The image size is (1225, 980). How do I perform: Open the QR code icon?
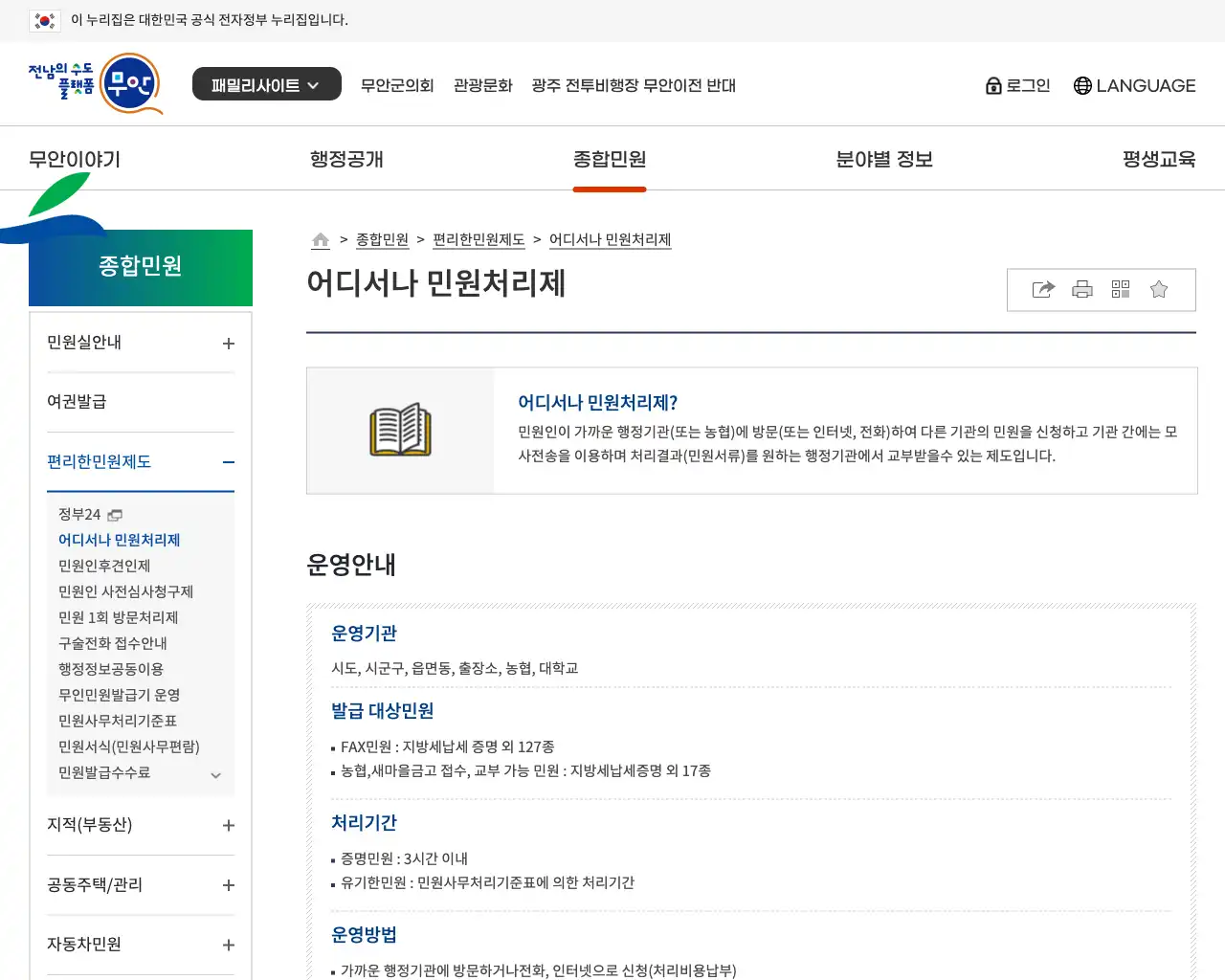click(x=1121, y=289)
